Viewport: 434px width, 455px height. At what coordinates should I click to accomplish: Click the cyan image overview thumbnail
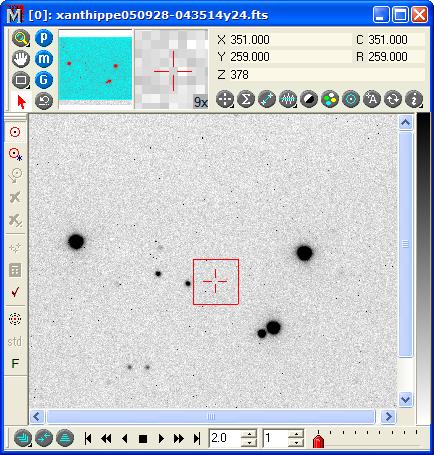[96, 68]
